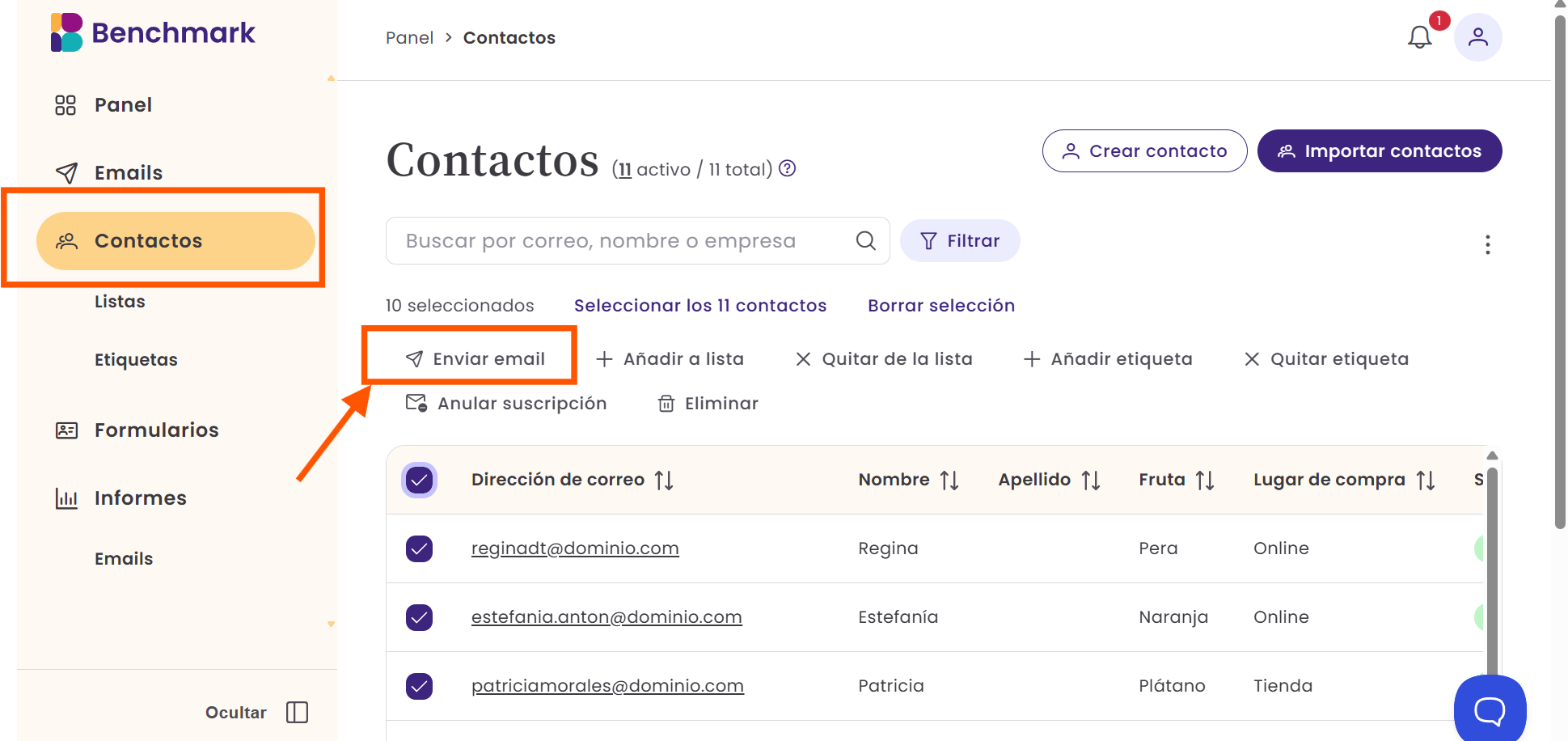Click the Tienda purchase place cell
The height and width of the screenshot is (741, 1568).
1283,686
